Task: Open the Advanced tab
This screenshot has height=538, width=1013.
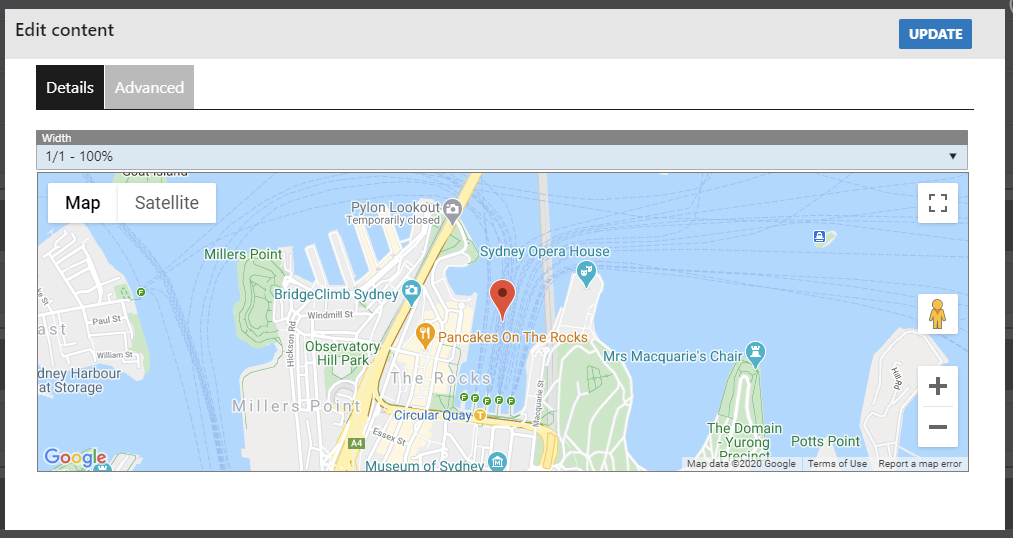Action: click(149, 87)
